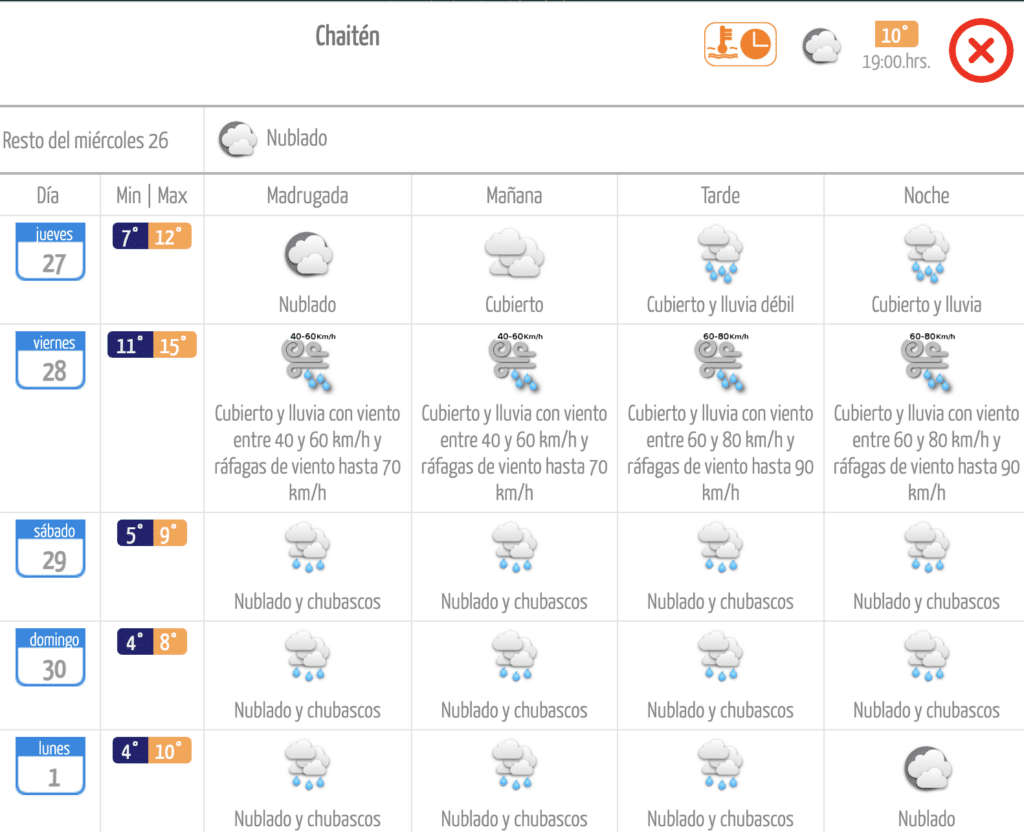The image size is (1024, 832).
Task: Click Thursday afternoon light rain icon
Action: [x=720, y=255]
